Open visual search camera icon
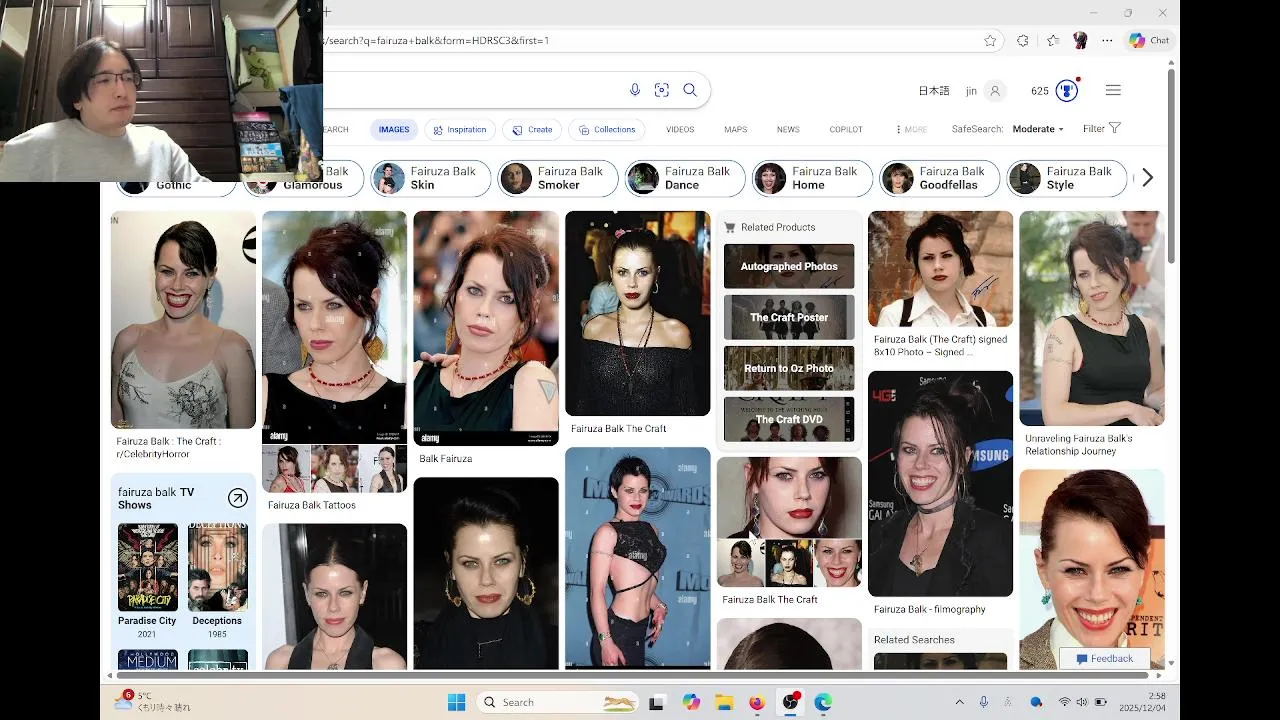Image resolution: width=1280 pixels, height=720 pixels. [662, 90]
